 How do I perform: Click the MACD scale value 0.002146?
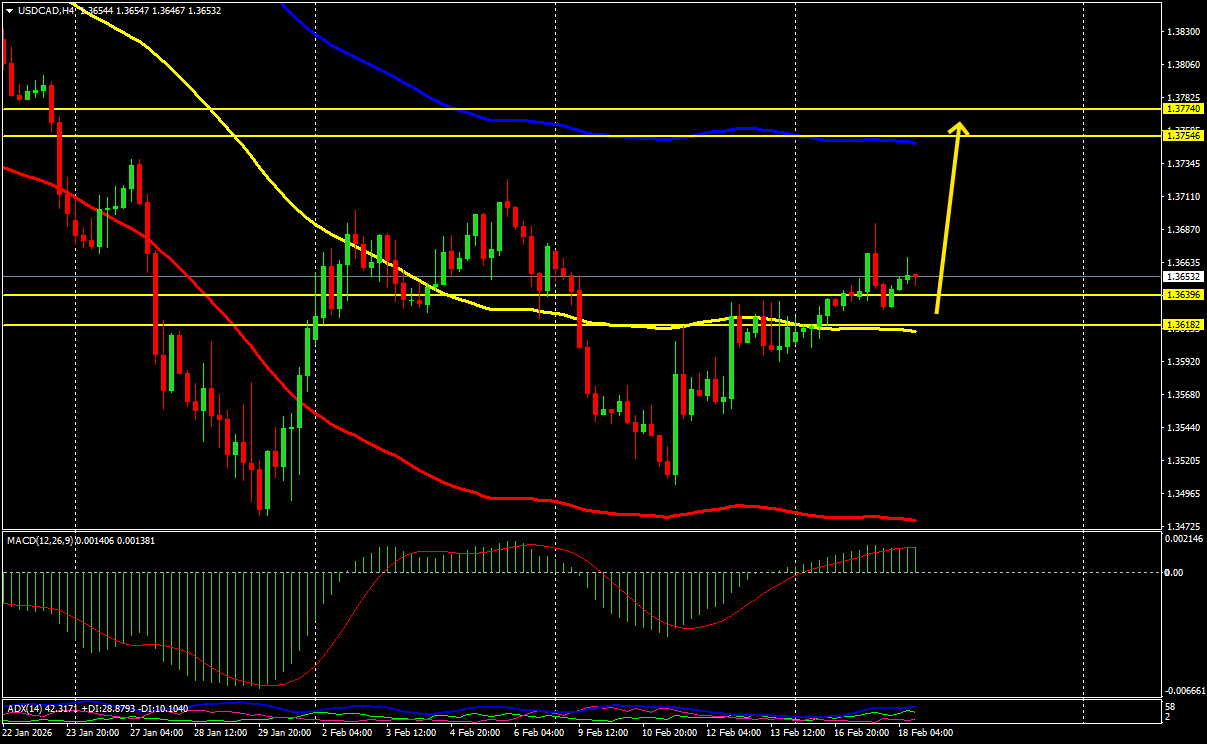pyautogui.click(x=1184, y=539)
